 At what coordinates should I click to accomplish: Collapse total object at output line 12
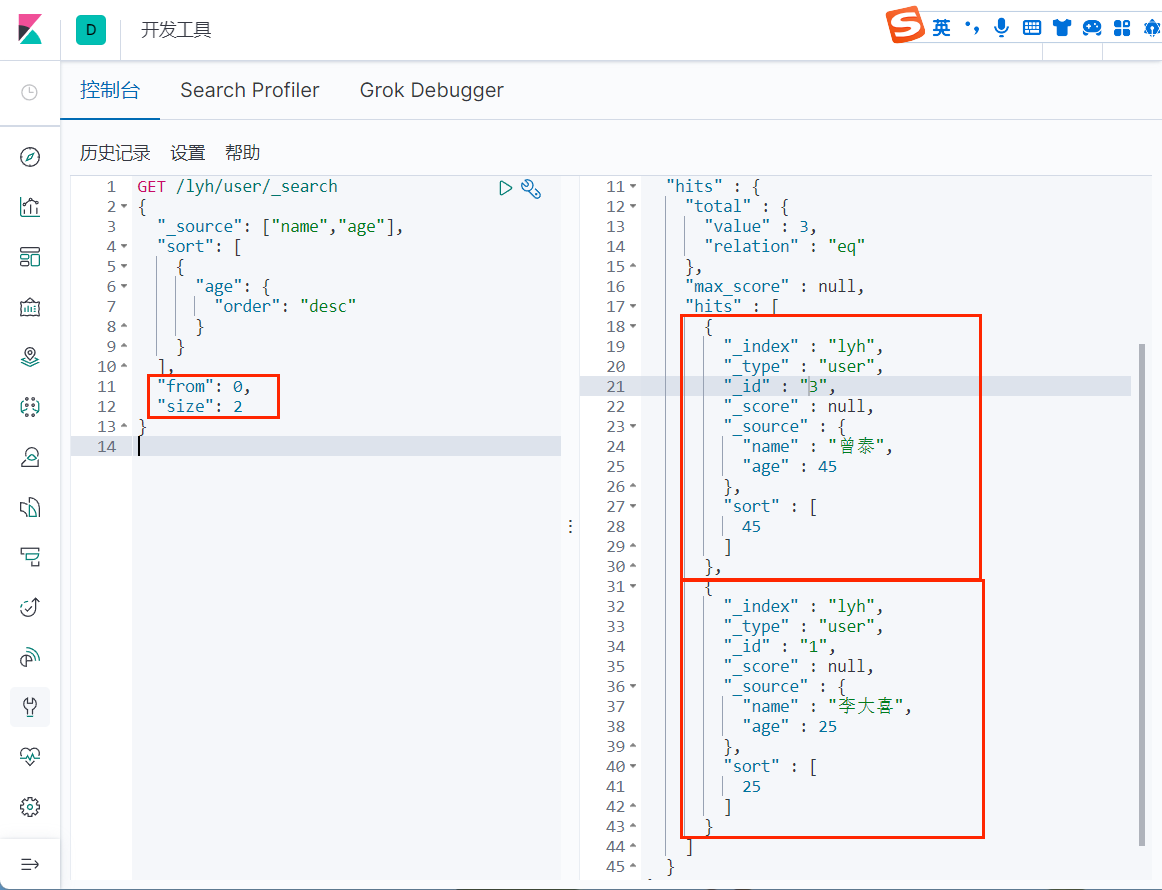(x=633, y=207)
